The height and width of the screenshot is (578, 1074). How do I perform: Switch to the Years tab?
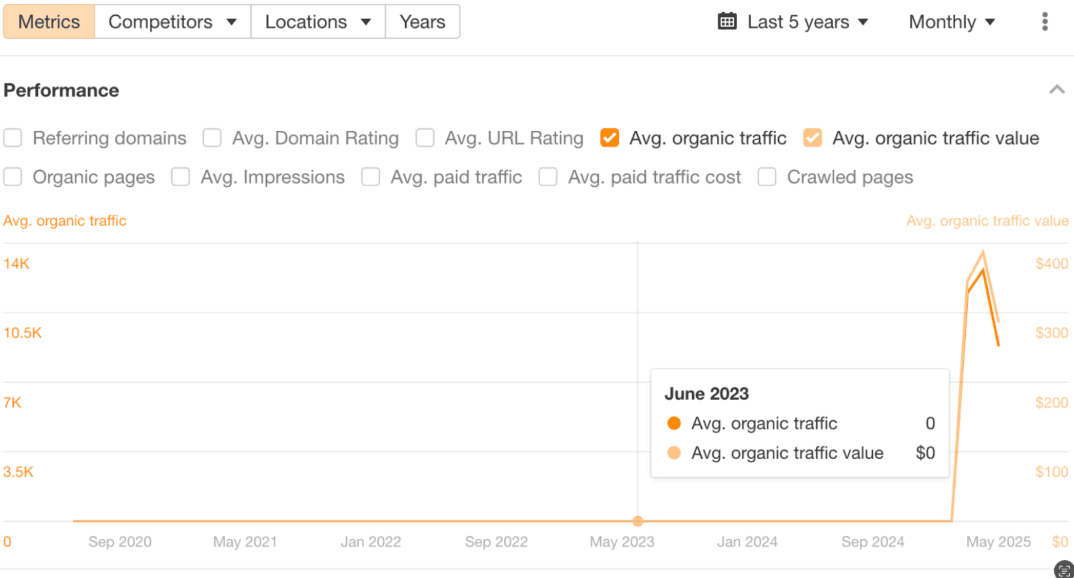(x=422, y=21)
